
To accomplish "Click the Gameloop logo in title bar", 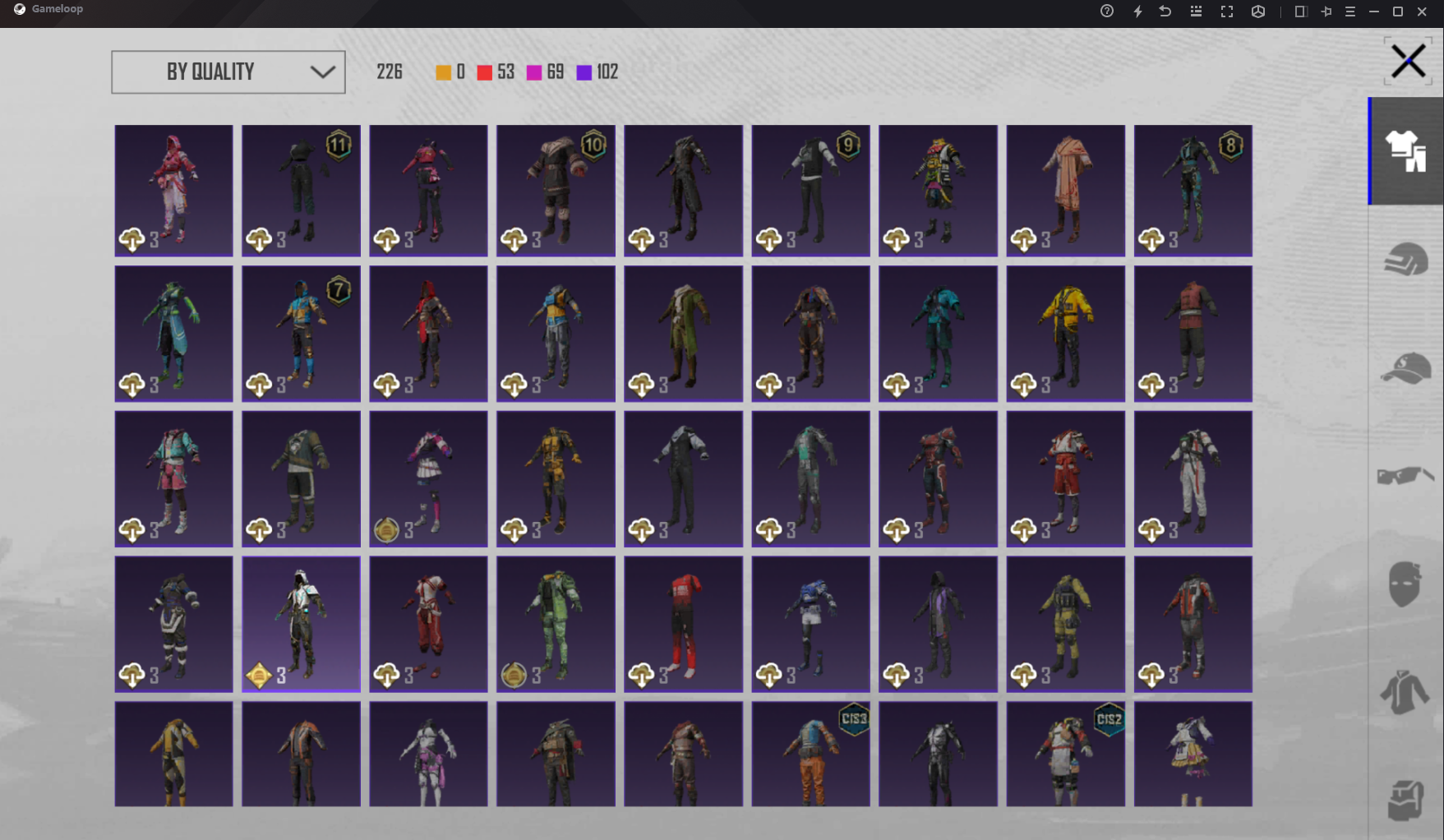I will click(20, 9).
